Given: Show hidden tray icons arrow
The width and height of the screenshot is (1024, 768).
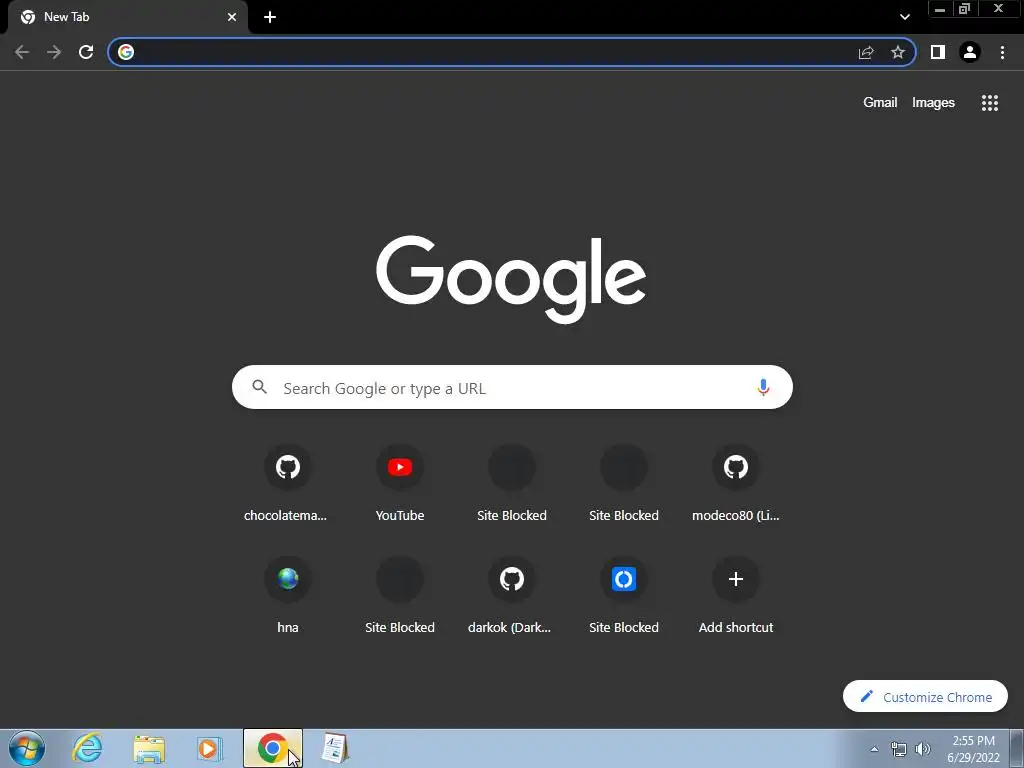Looking at the screenshot, I should click(874, 749).
